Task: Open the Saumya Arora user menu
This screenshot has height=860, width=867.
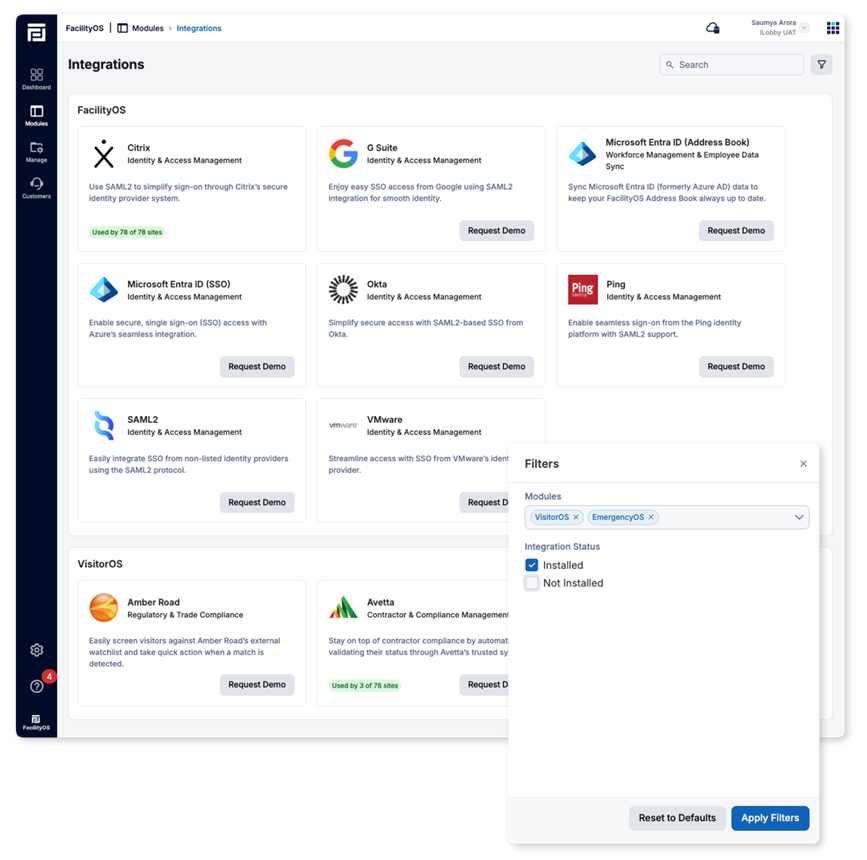Action: click(x=780, y=28)
